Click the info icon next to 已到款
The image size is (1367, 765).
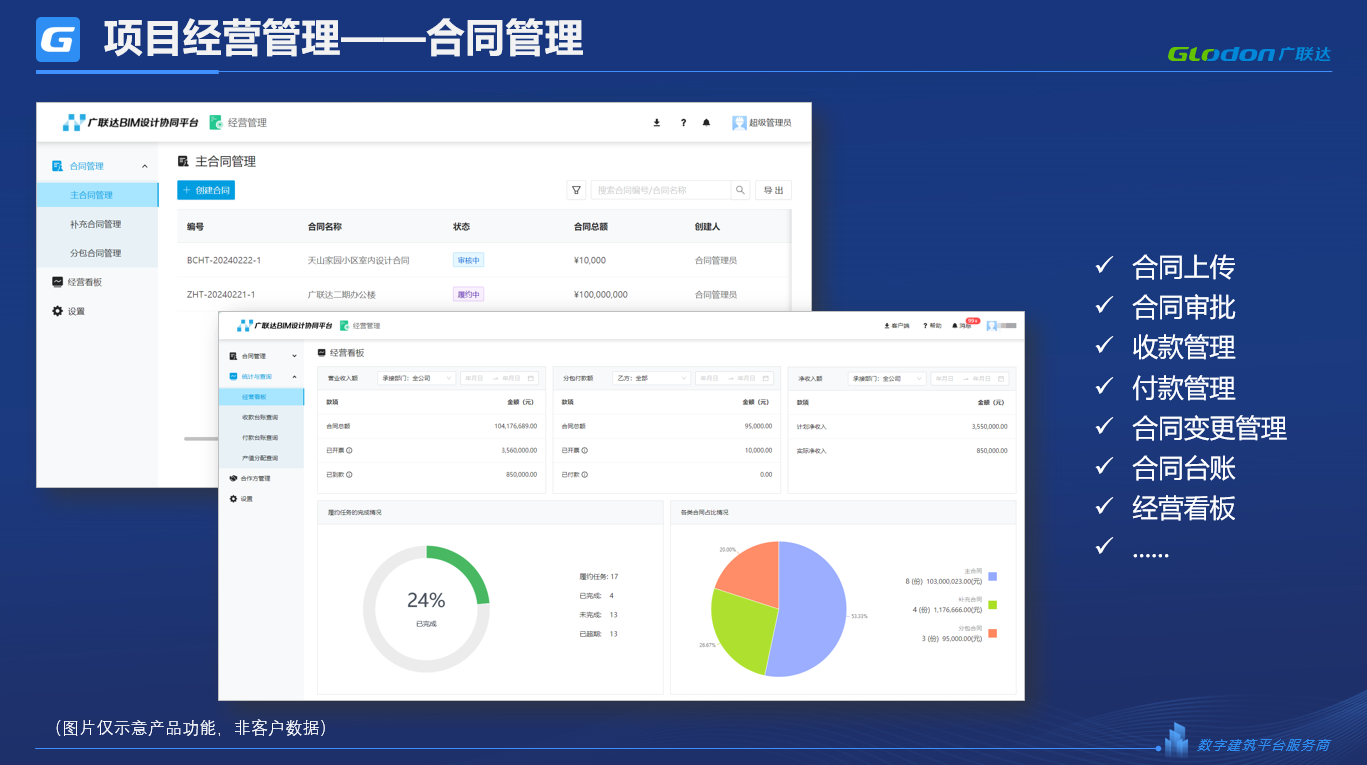[x=349, y=475]
